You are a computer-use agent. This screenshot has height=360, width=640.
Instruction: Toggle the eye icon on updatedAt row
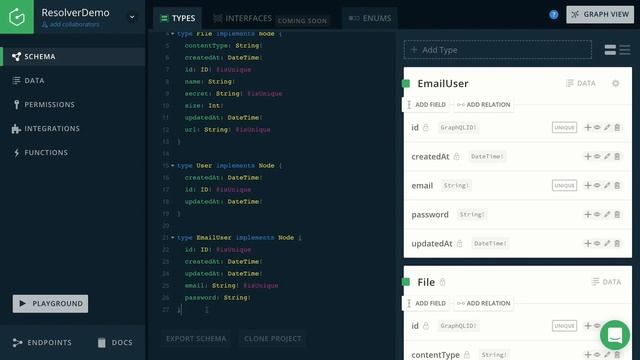tap(597, 243)
